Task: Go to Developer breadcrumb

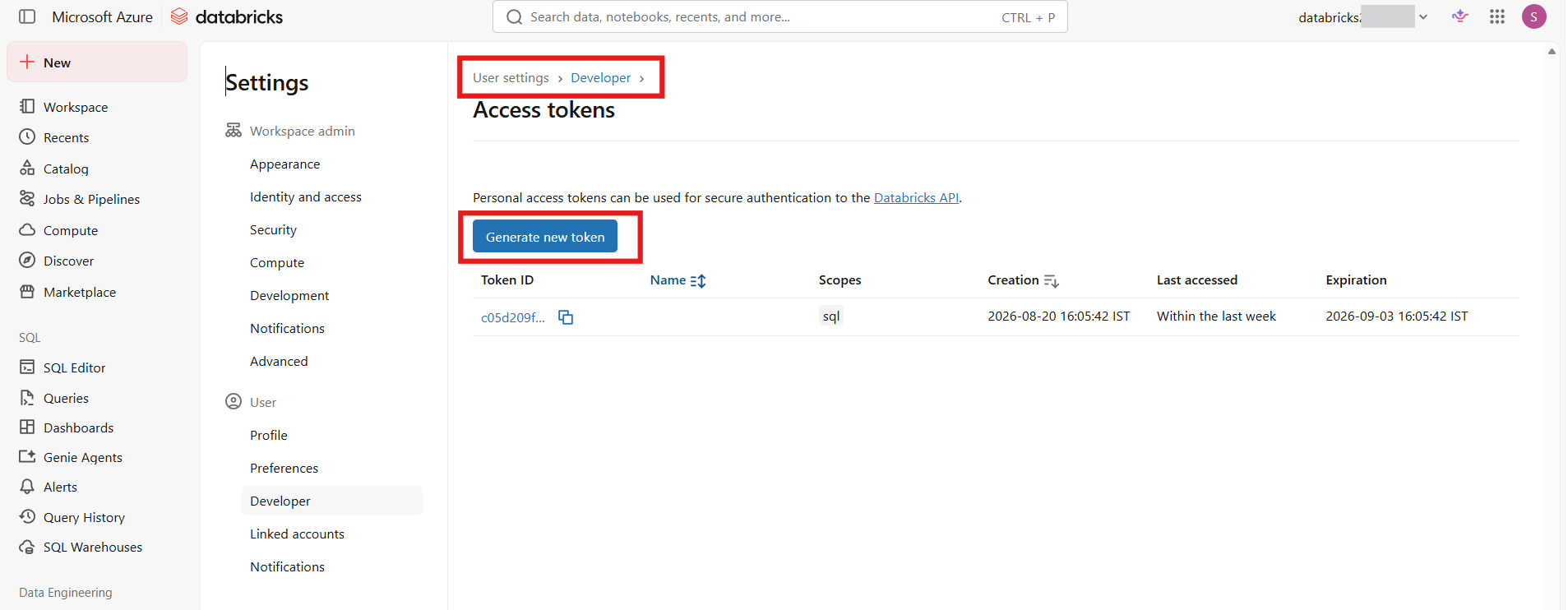Action: (x=601, y=77)
